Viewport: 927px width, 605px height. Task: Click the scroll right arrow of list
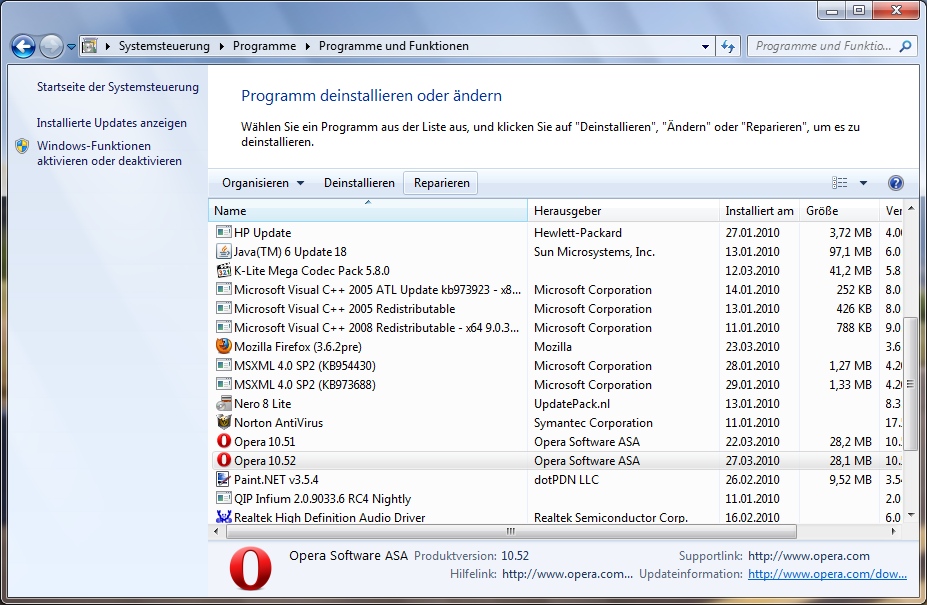tap(893, 531)
